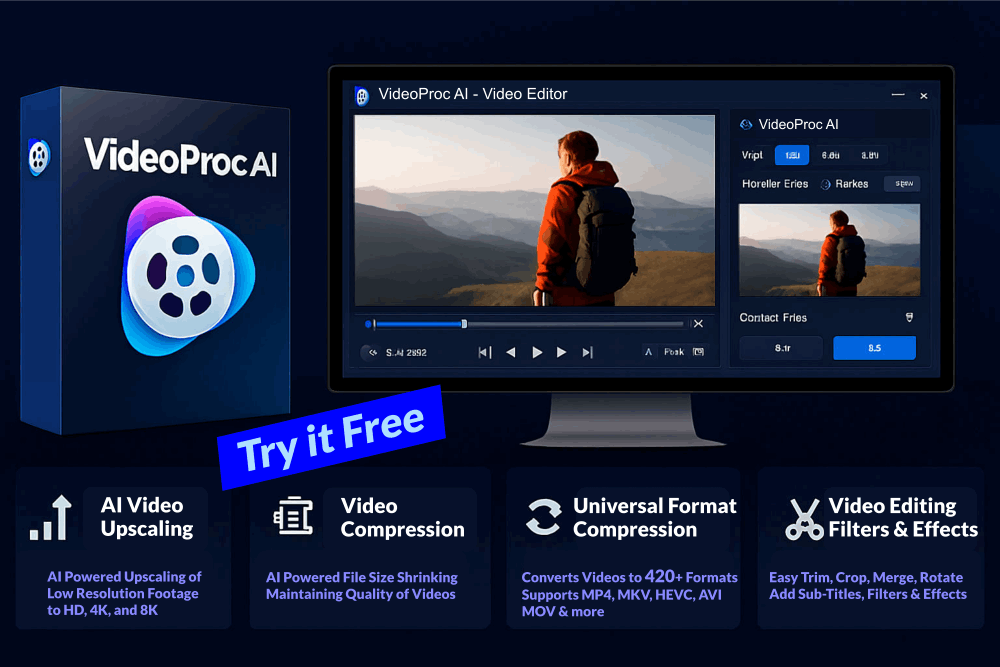Click the small reel icon on the box spine

coord(39,156)
